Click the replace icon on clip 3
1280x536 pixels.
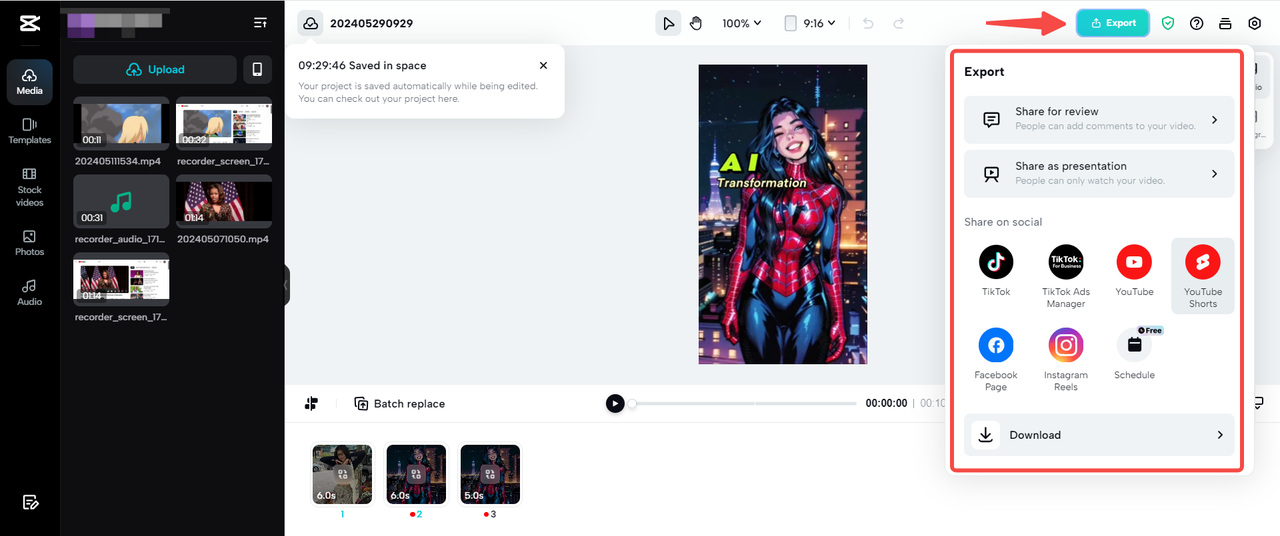[x=490, y=475]
